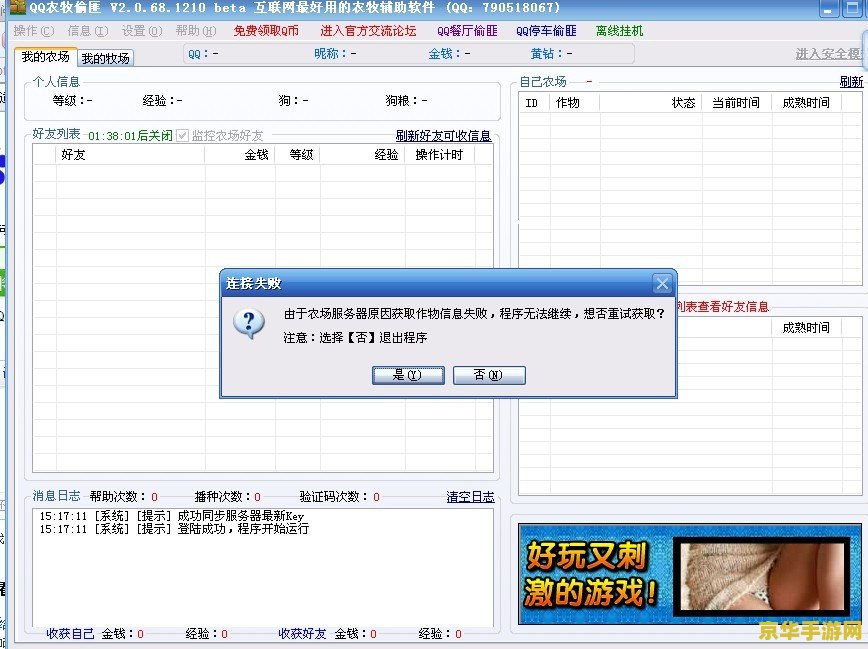Image resolution: width=868 pixels, height=649 pixels.
Task: Click the application icon in title bar
Action: click(18, 8)
